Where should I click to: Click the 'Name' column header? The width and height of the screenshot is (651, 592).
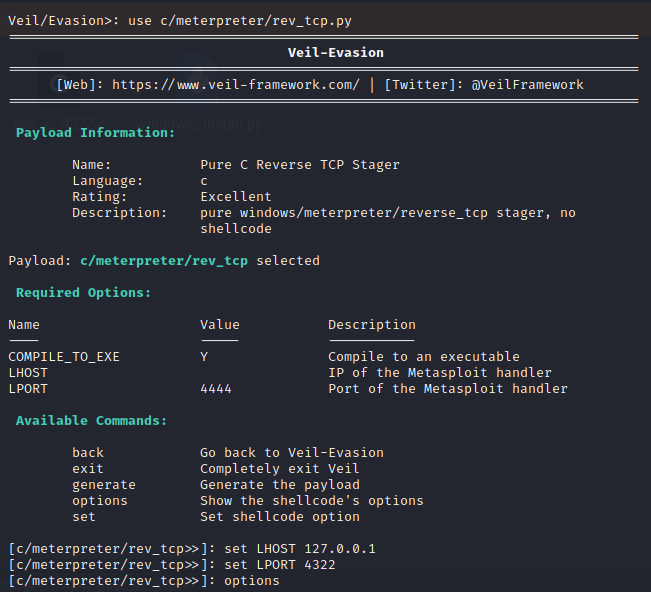[x=24, y=325]
